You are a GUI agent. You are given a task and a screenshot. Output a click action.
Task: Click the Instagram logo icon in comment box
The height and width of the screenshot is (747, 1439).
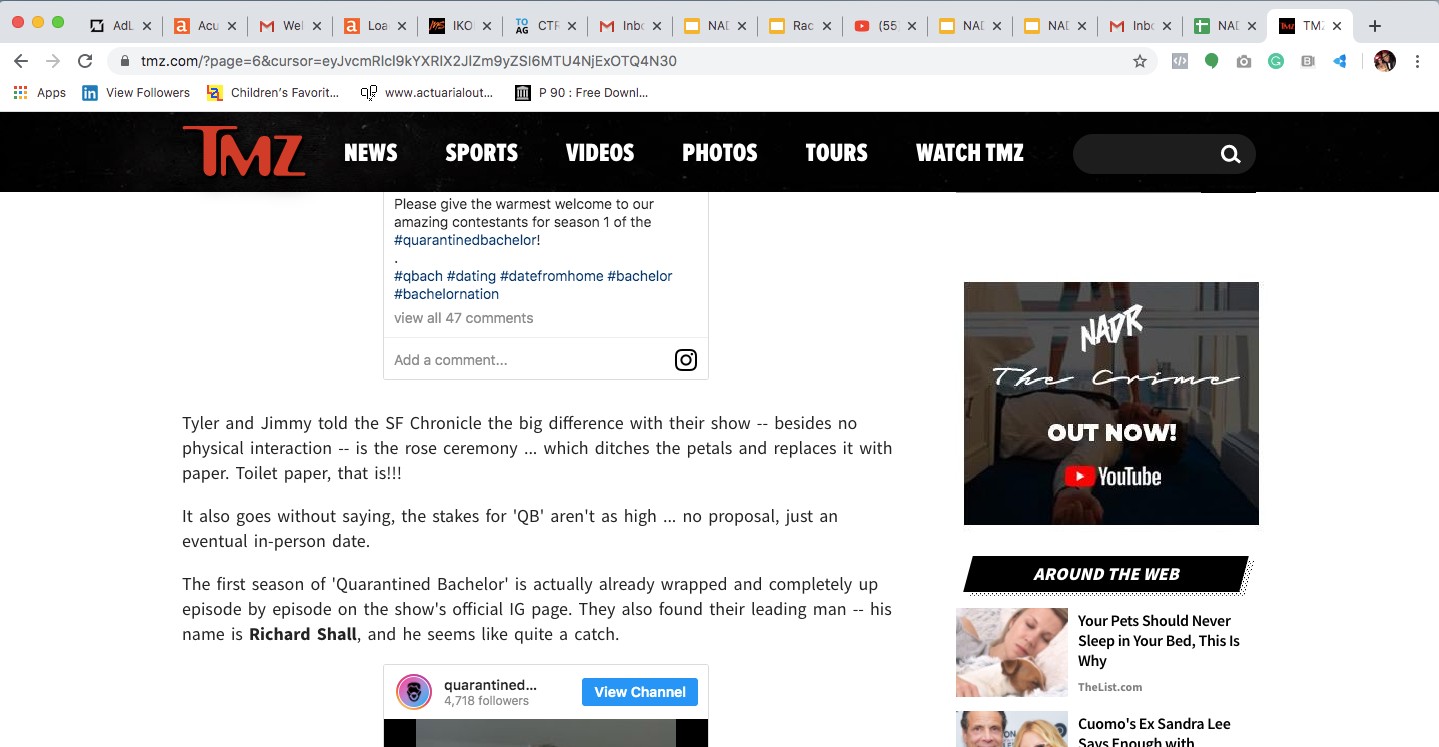685,360
